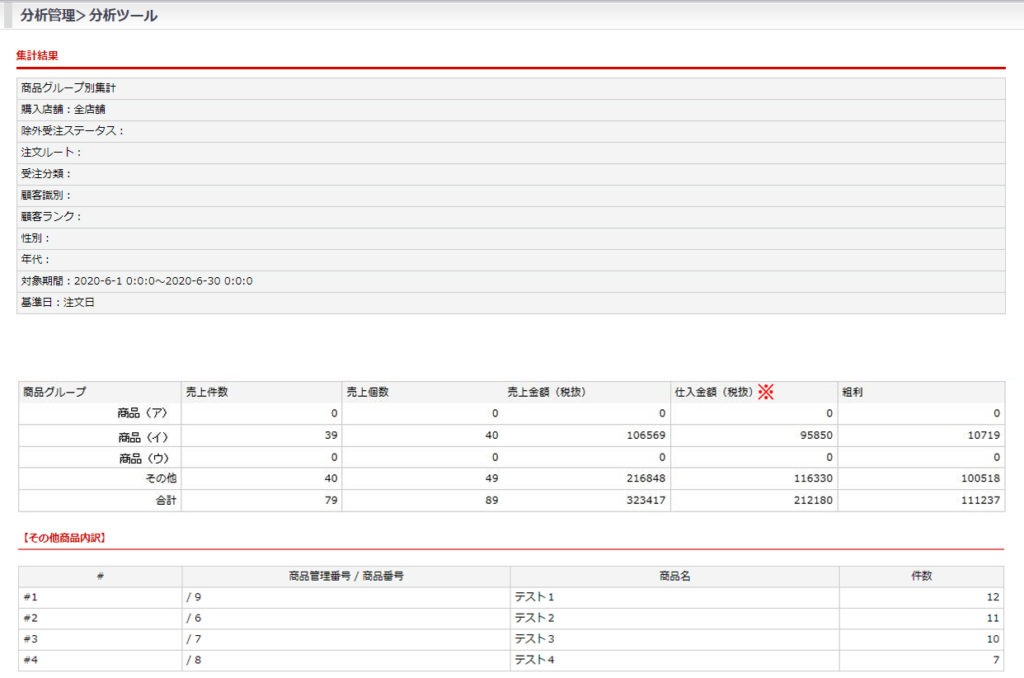Click the gross profit value 100518

coord(980,479)
